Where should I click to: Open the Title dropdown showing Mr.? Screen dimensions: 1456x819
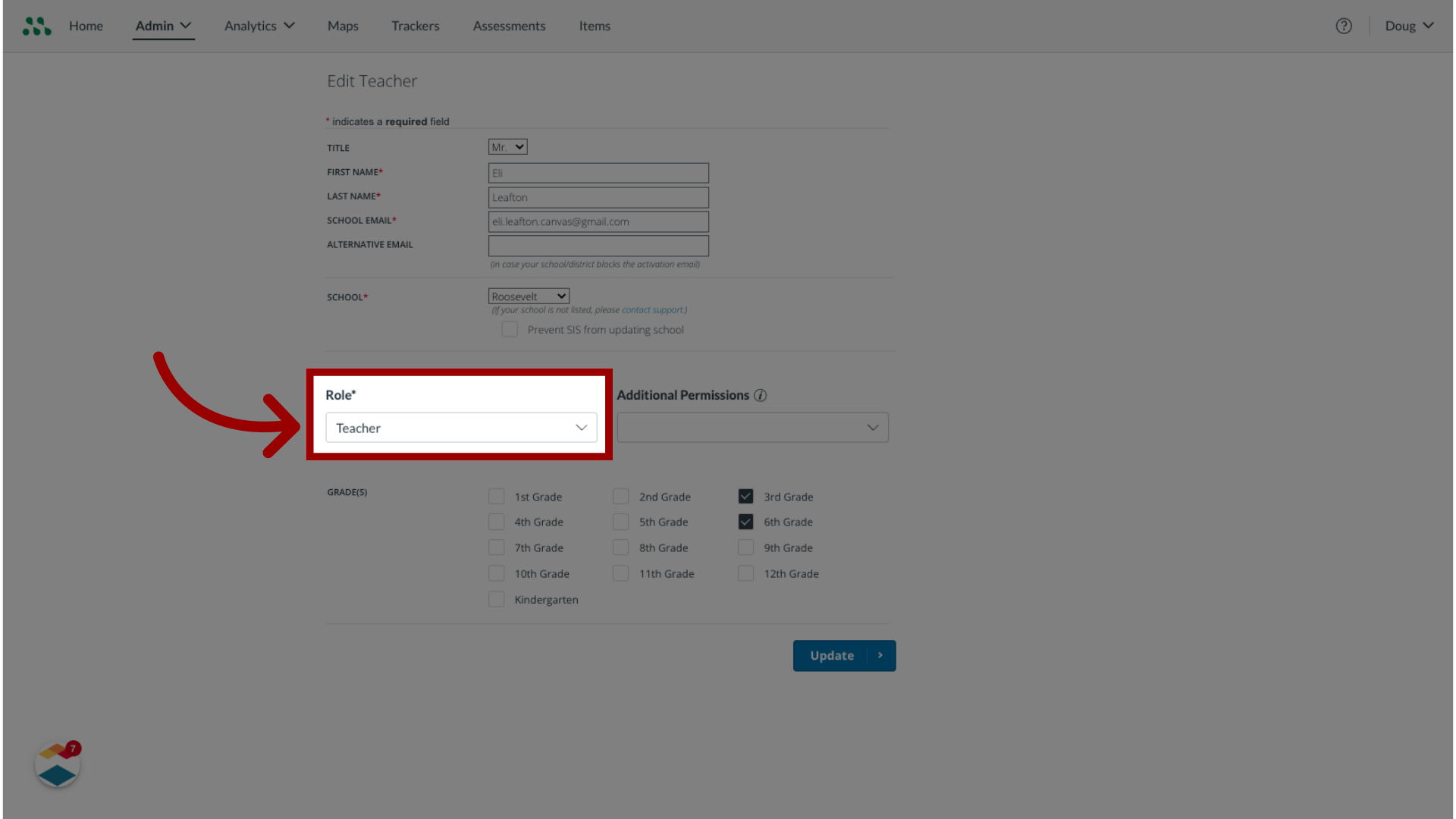point(507,147)
